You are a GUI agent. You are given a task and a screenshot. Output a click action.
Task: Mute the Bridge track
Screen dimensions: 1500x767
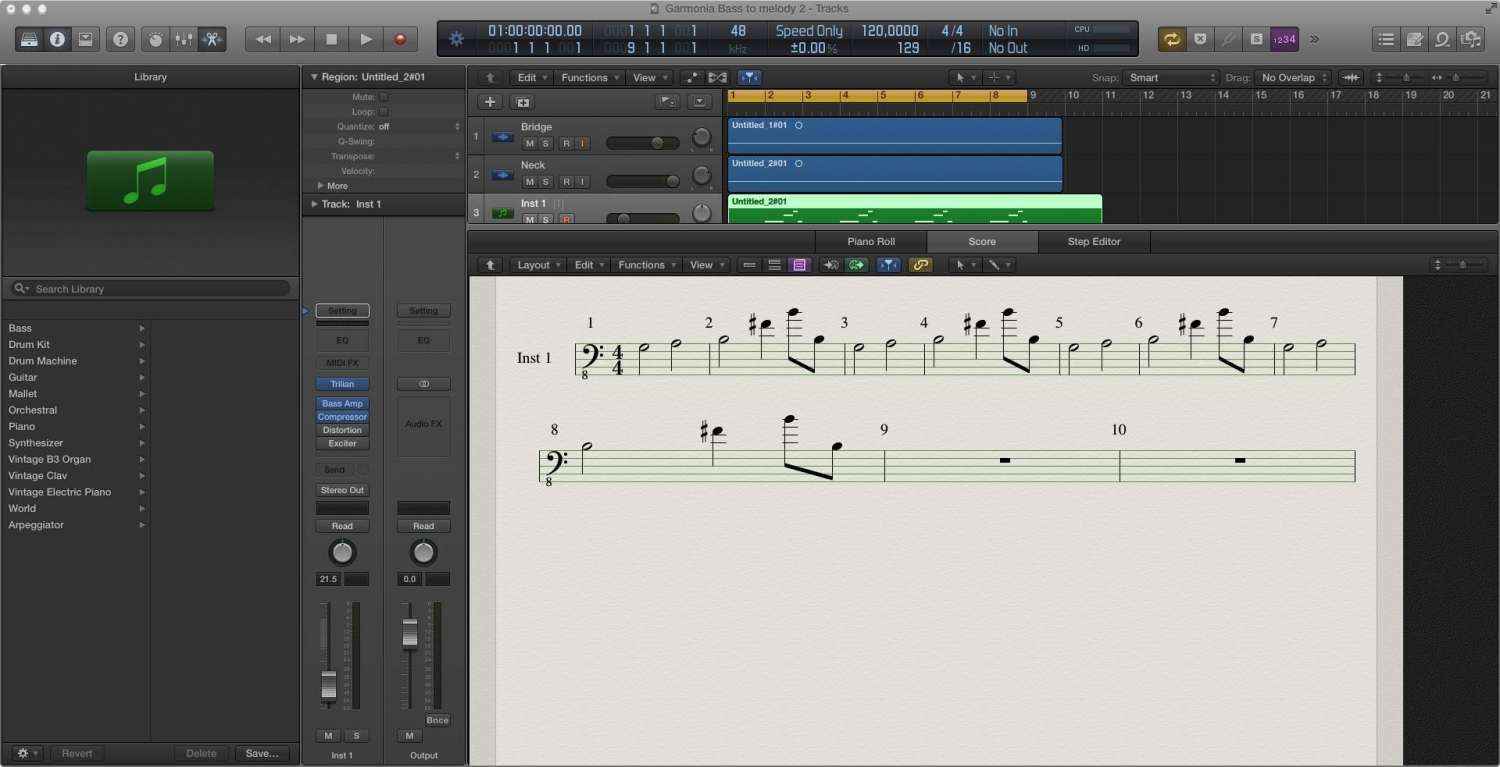pos(530,144)
